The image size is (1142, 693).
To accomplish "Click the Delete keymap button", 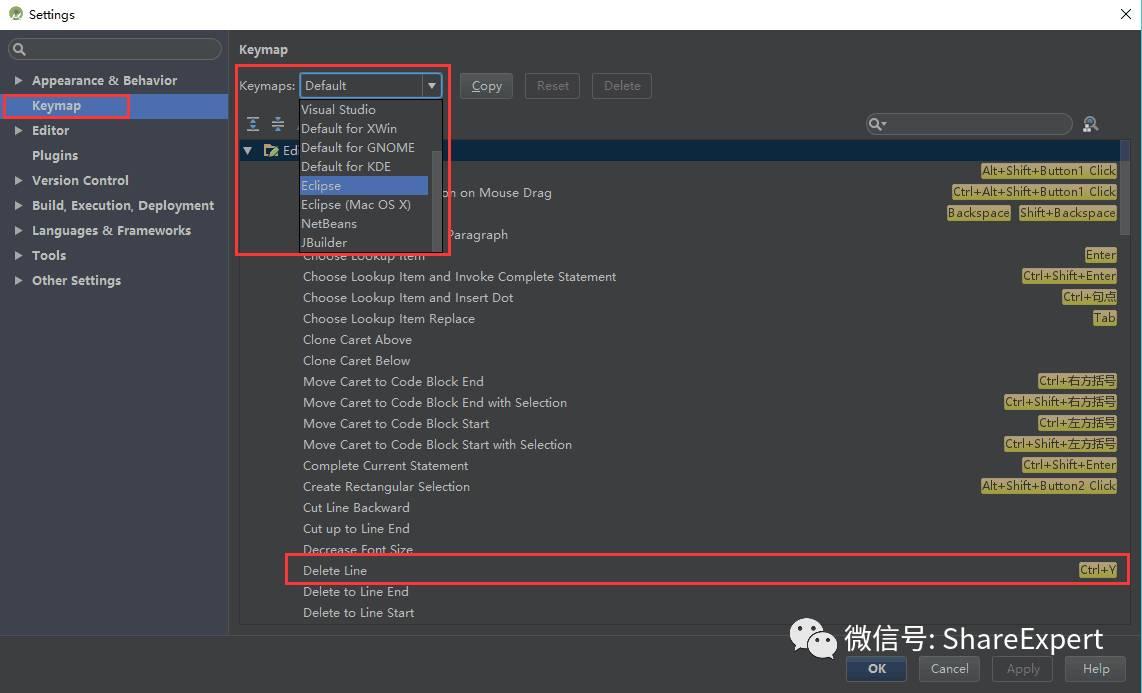I will 622,86.
